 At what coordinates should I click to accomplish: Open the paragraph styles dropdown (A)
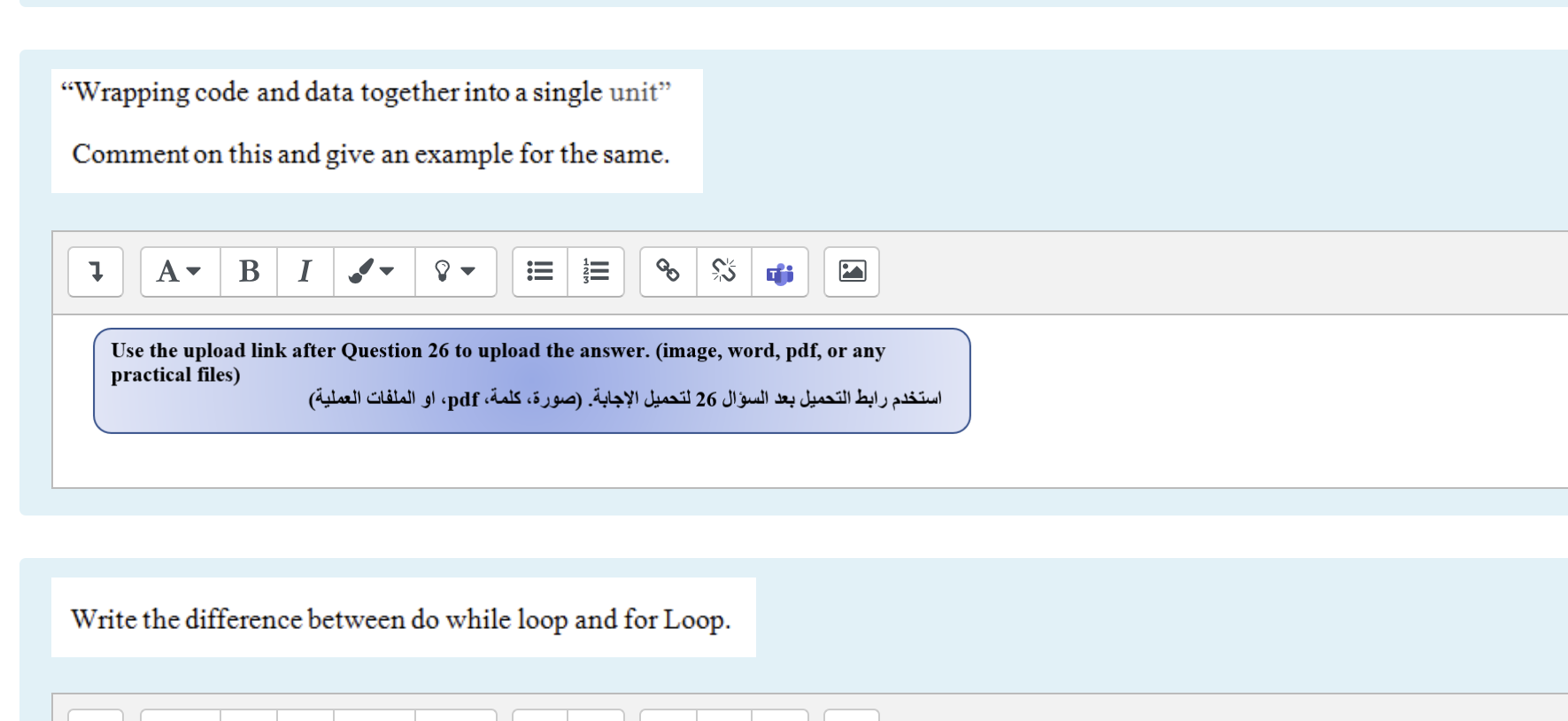tap(180, 272)
